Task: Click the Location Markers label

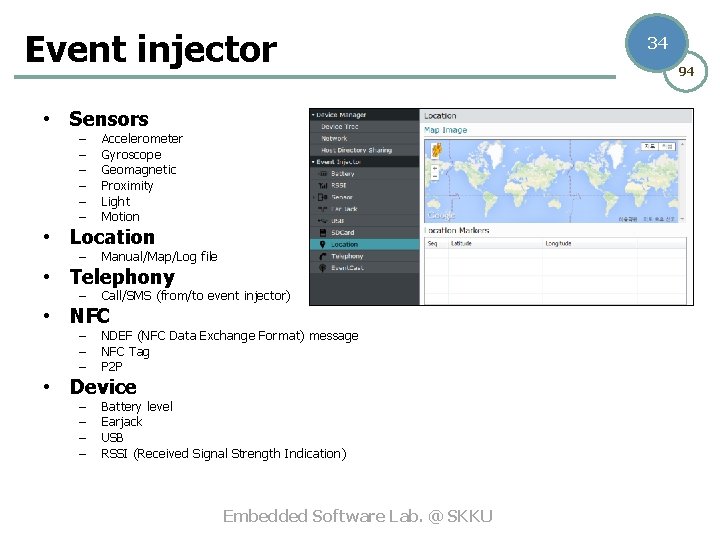Action: point(457,230)
